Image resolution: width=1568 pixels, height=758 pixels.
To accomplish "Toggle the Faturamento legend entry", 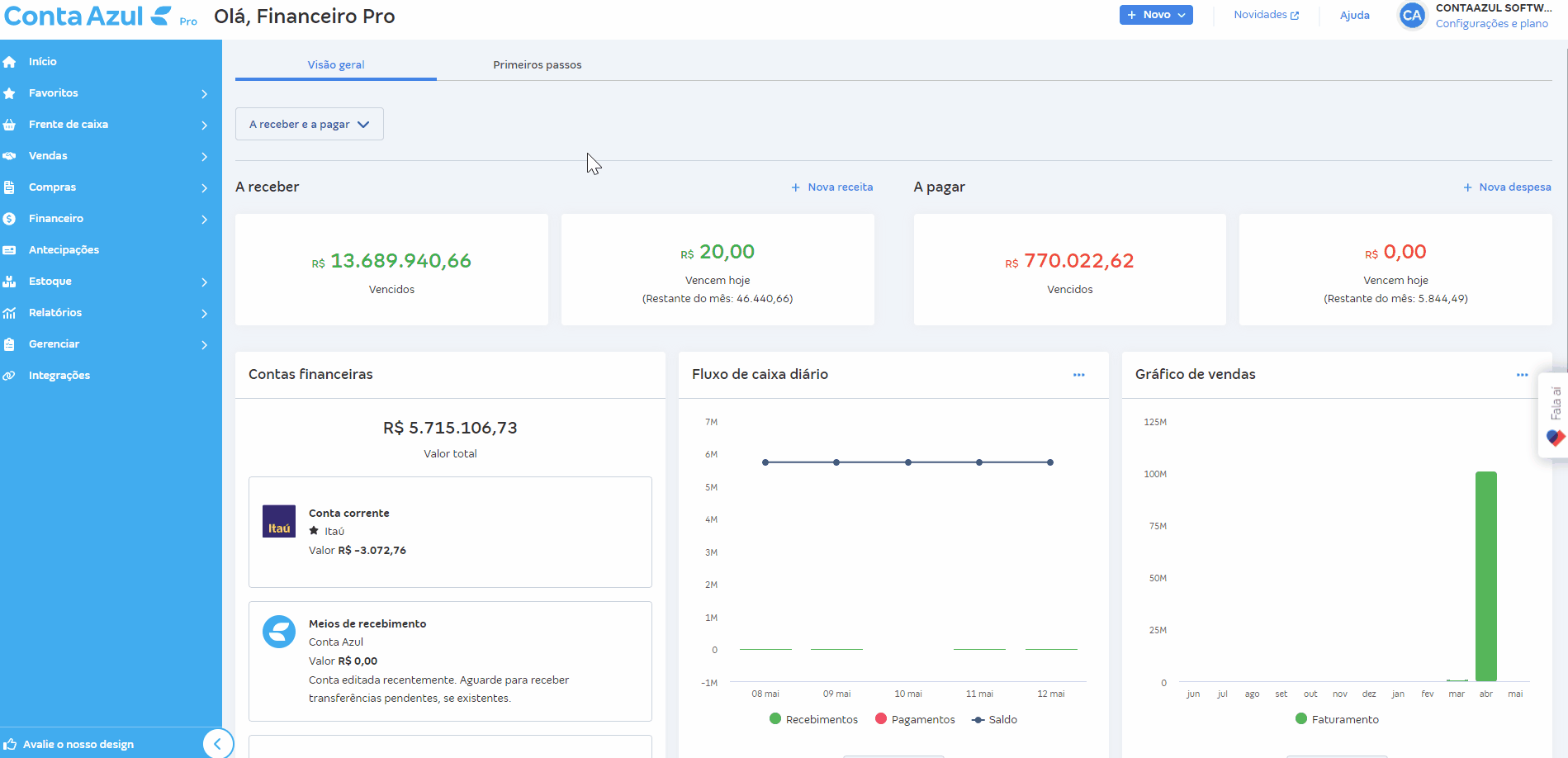I will tap(1337, 719).
